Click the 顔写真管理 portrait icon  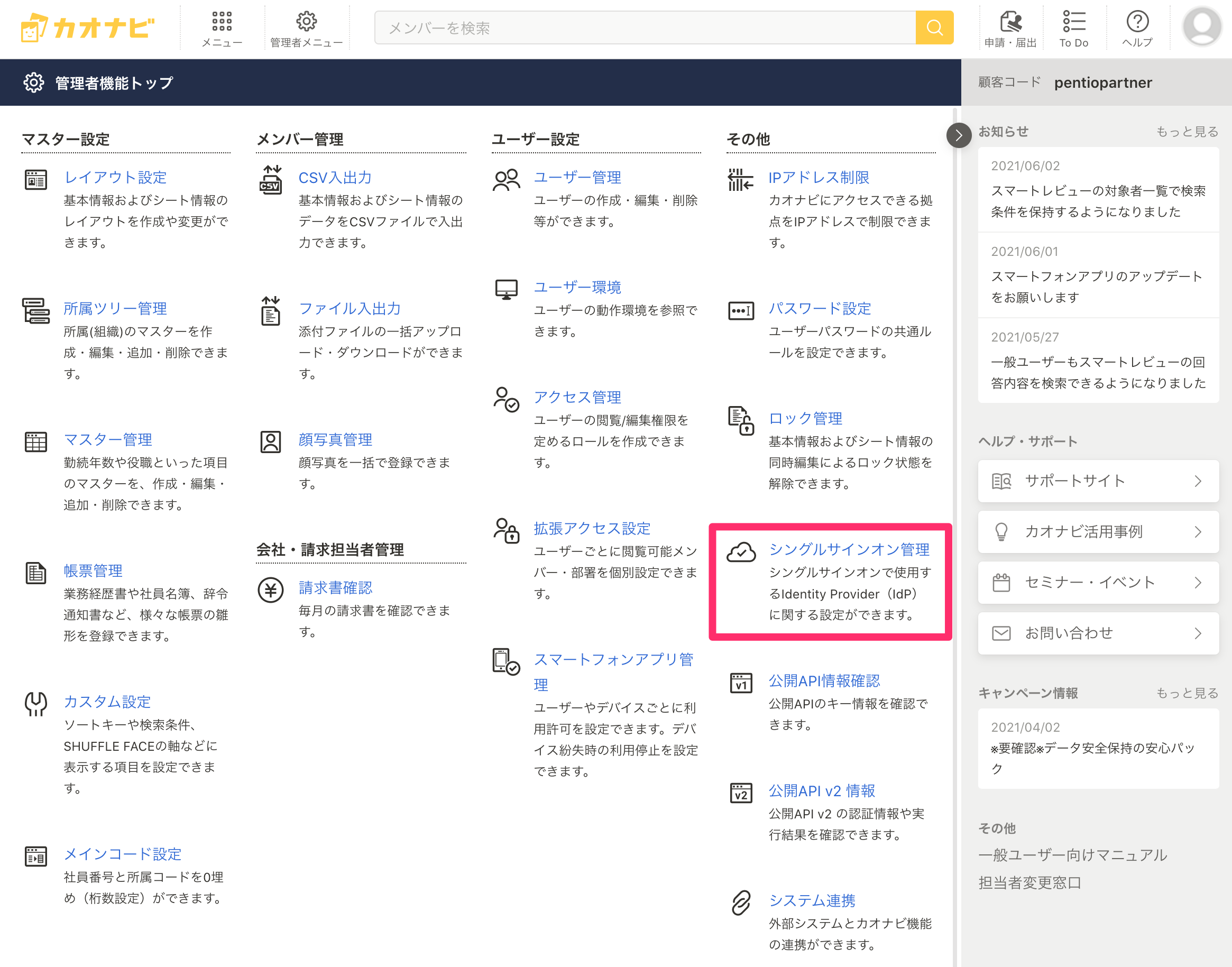271,442
